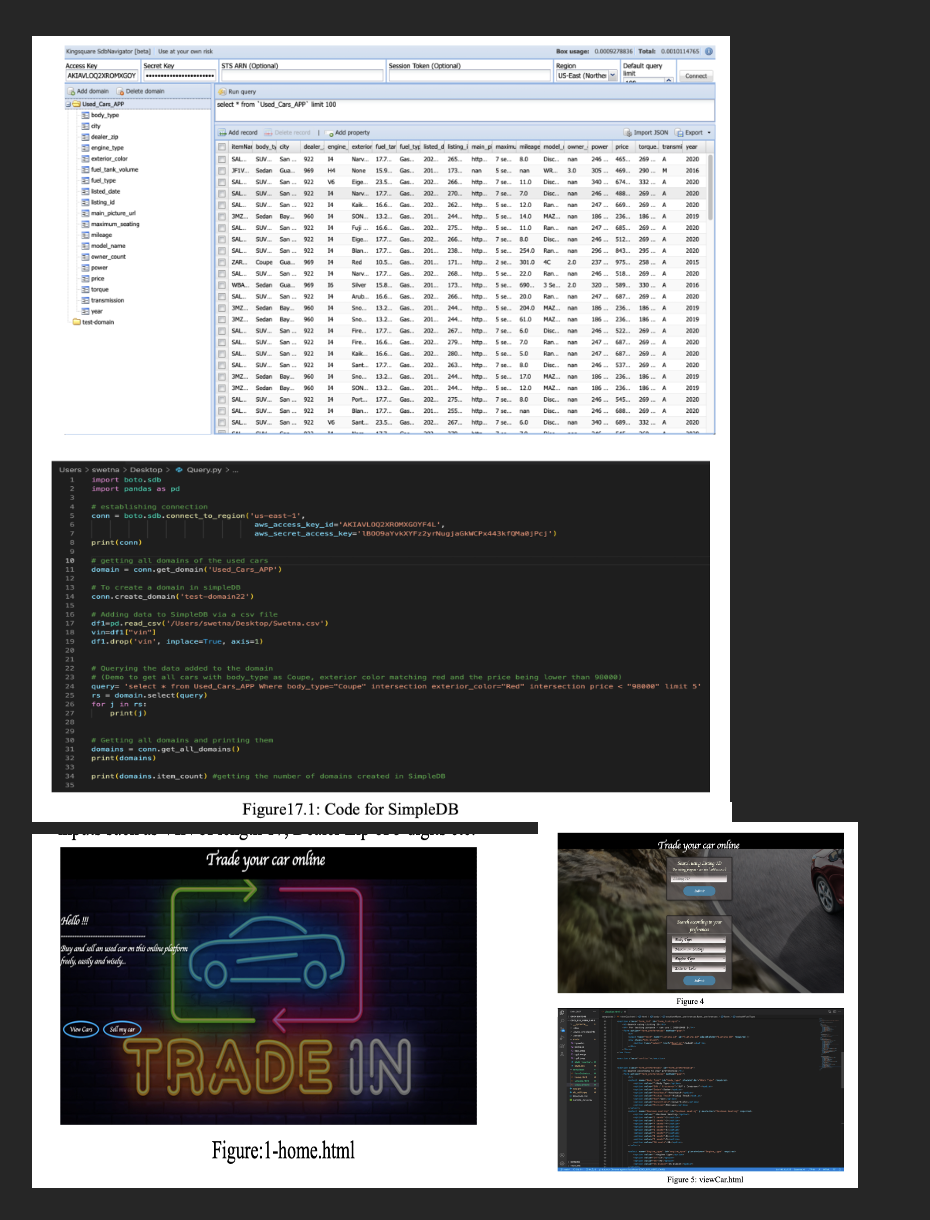
Task: Click the blue info icon beside Total
Action: (x=709, y=51)
